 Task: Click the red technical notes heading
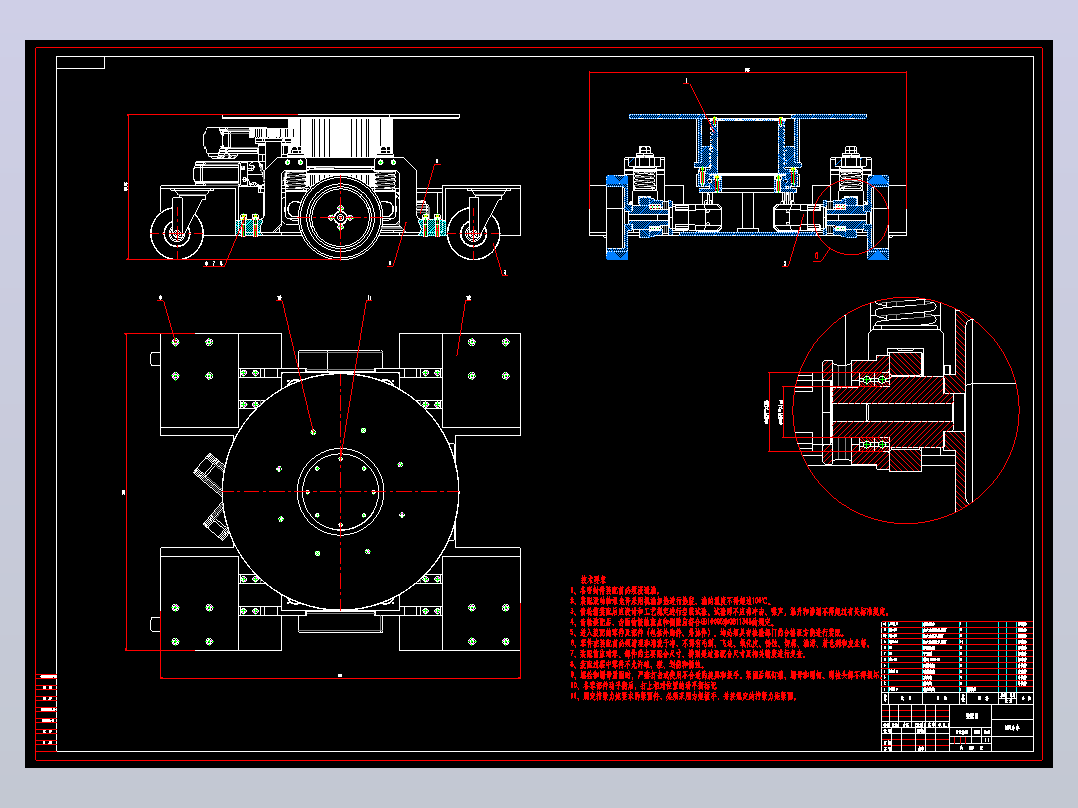[594, 580]
